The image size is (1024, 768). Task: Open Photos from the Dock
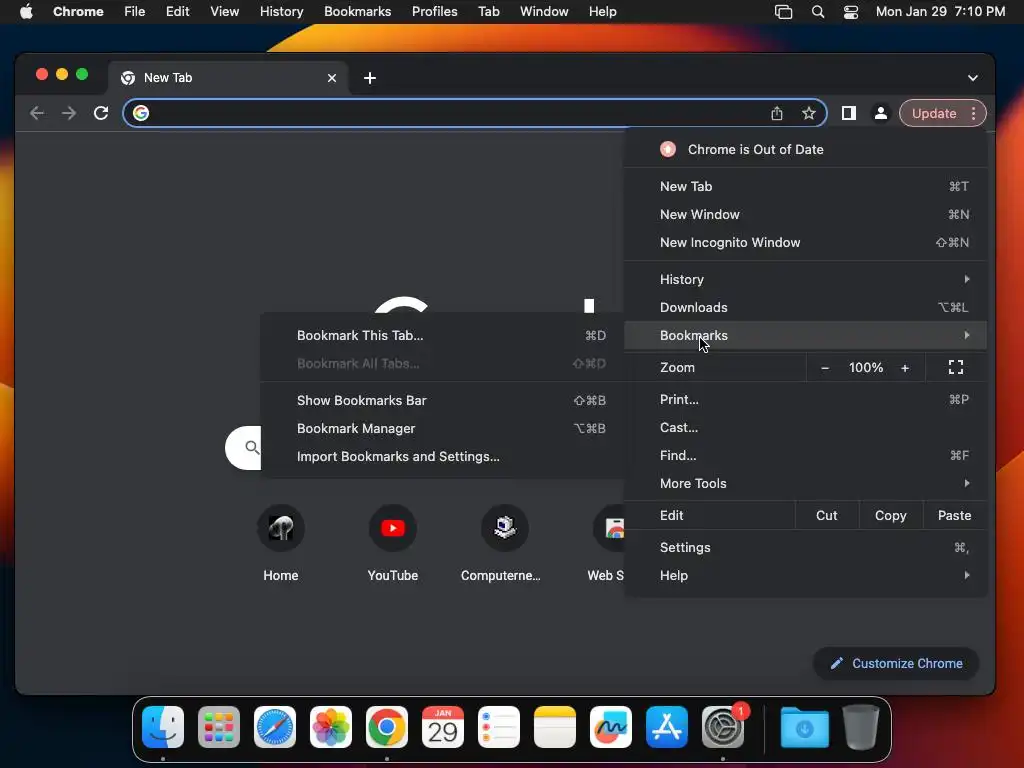331,727
